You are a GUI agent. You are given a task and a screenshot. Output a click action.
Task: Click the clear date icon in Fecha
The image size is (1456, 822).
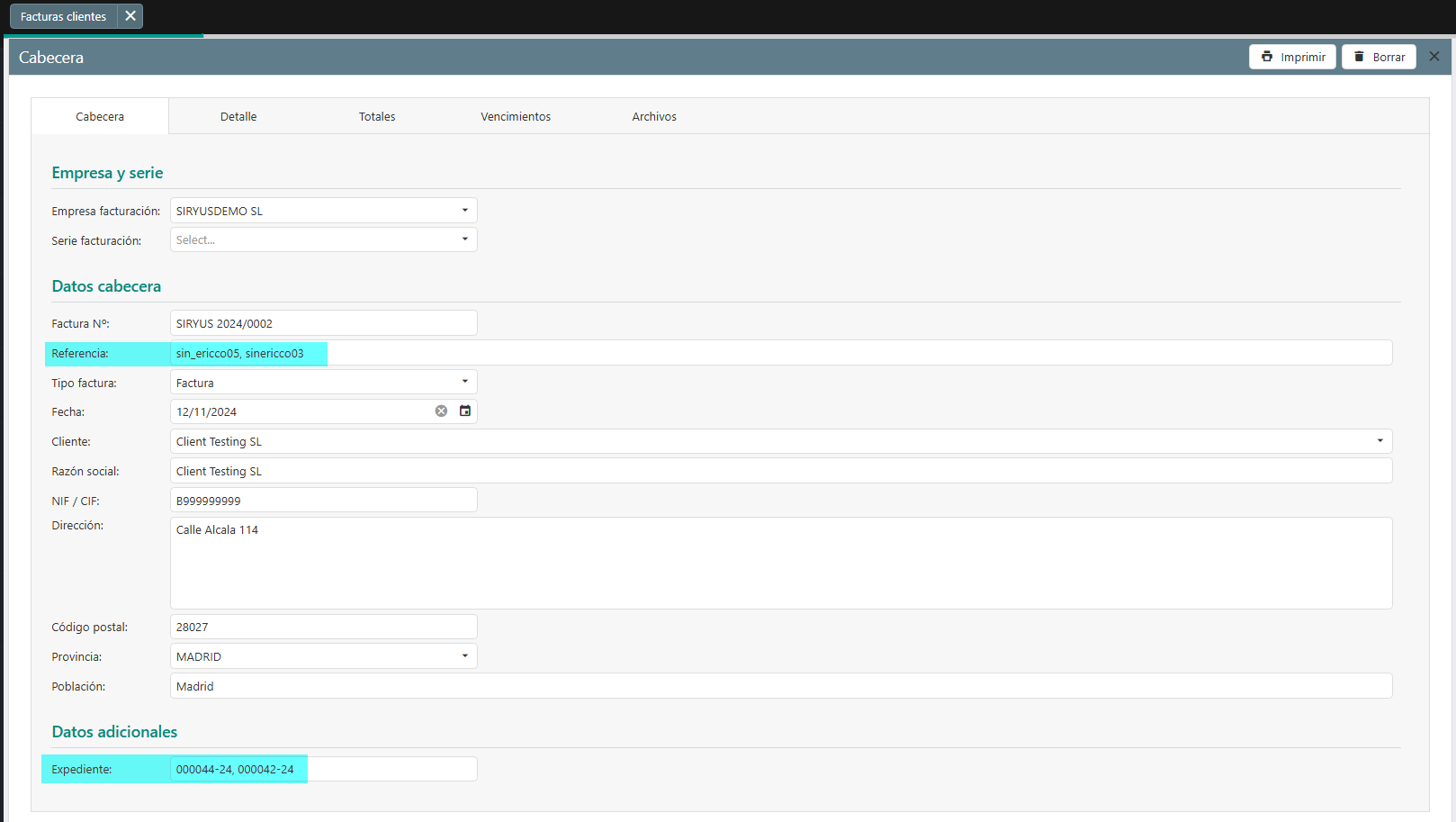tap(441, 411)
